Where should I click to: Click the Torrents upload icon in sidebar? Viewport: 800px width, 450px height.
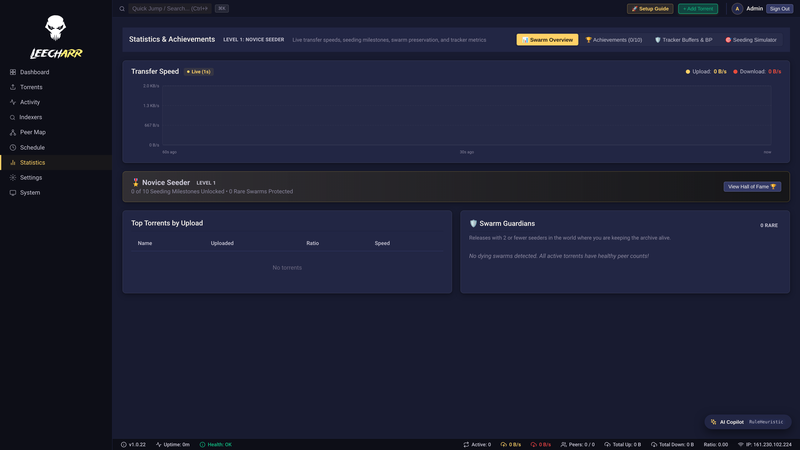click(x=13, y=87)
